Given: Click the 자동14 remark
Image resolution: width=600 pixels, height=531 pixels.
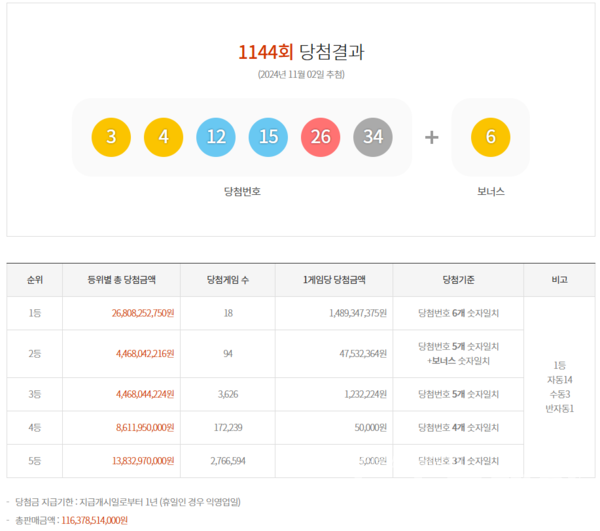Looking at the screenshot, I should tap(559, 380).
